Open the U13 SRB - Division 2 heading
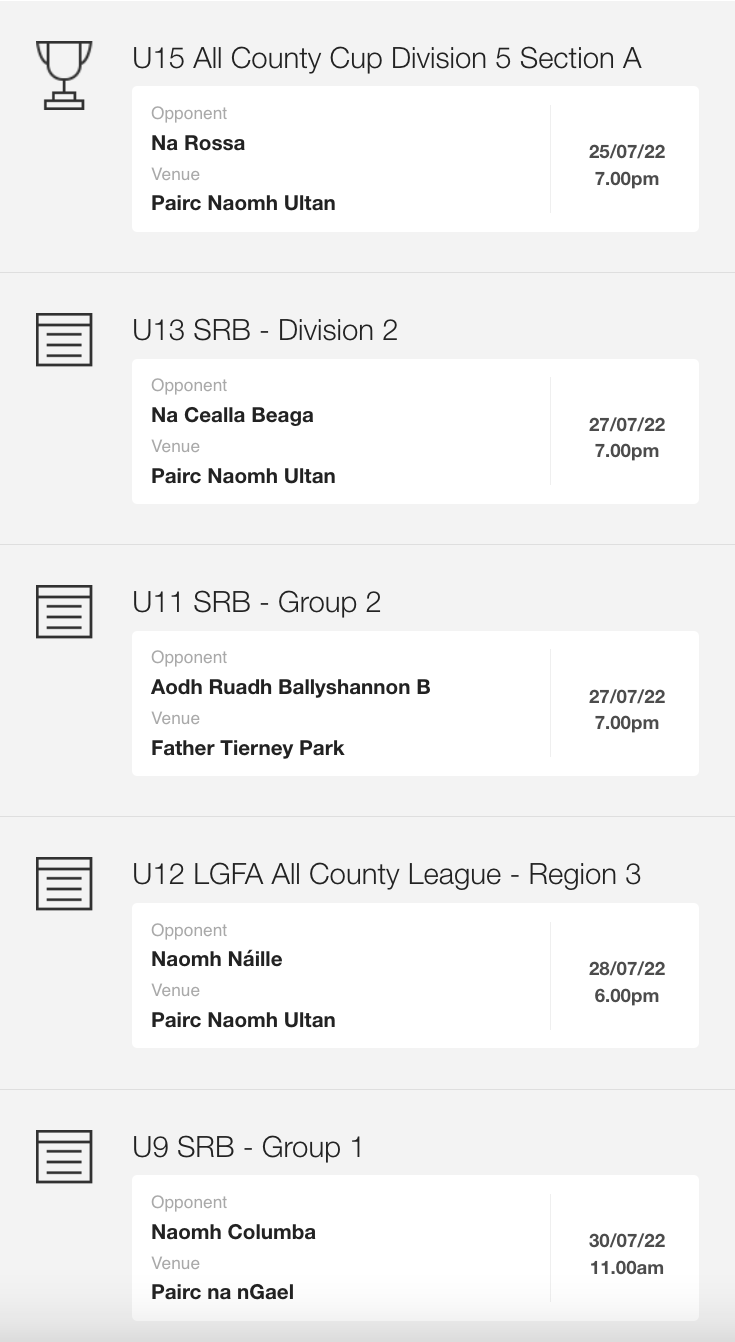 pyautogui.click(x=265, y=330)
